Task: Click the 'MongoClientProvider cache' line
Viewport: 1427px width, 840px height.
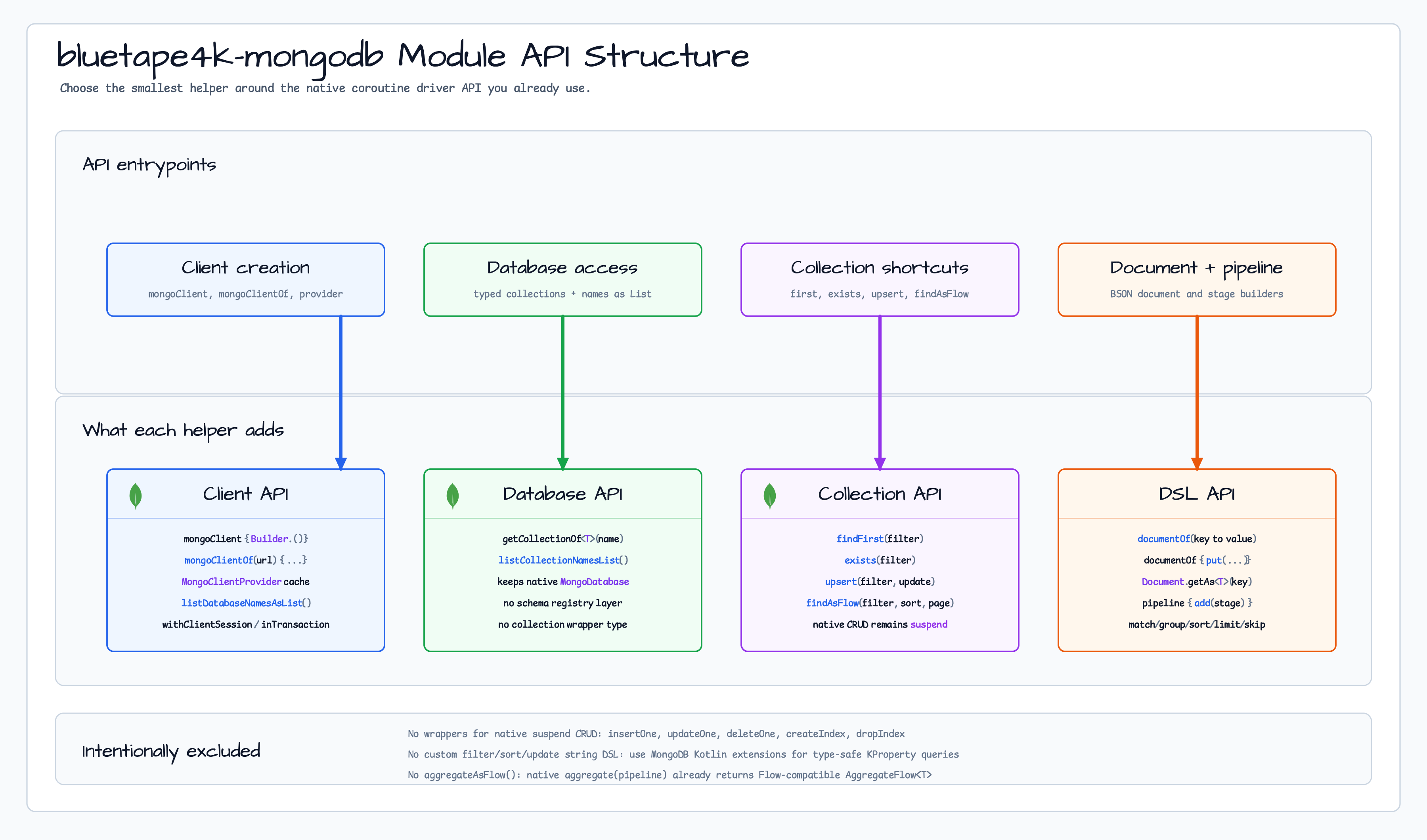Action: (246, 582)
